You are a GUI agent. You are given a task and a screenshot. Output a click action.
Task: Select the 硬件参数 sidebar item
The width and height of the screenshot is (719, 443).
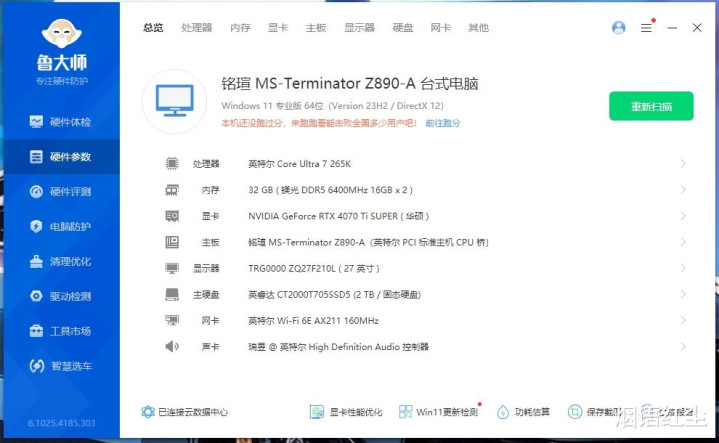(x=61, y=157)
